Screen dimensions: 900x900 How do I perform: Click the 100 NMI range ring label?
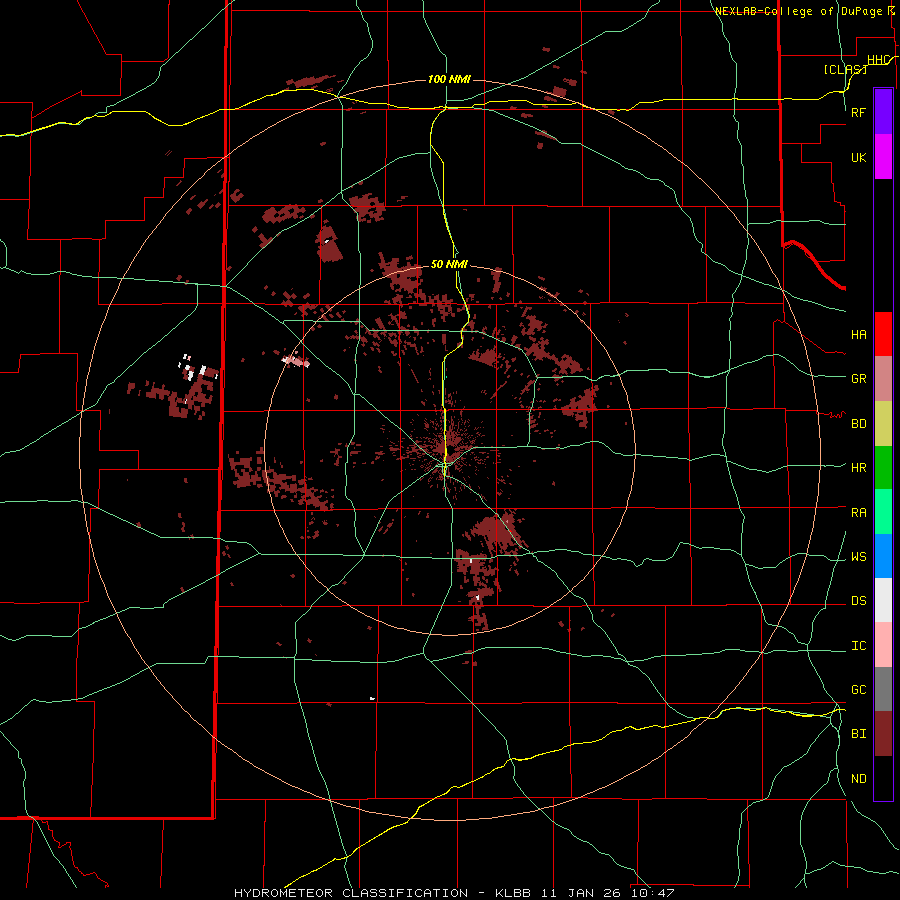click(449, 79)
